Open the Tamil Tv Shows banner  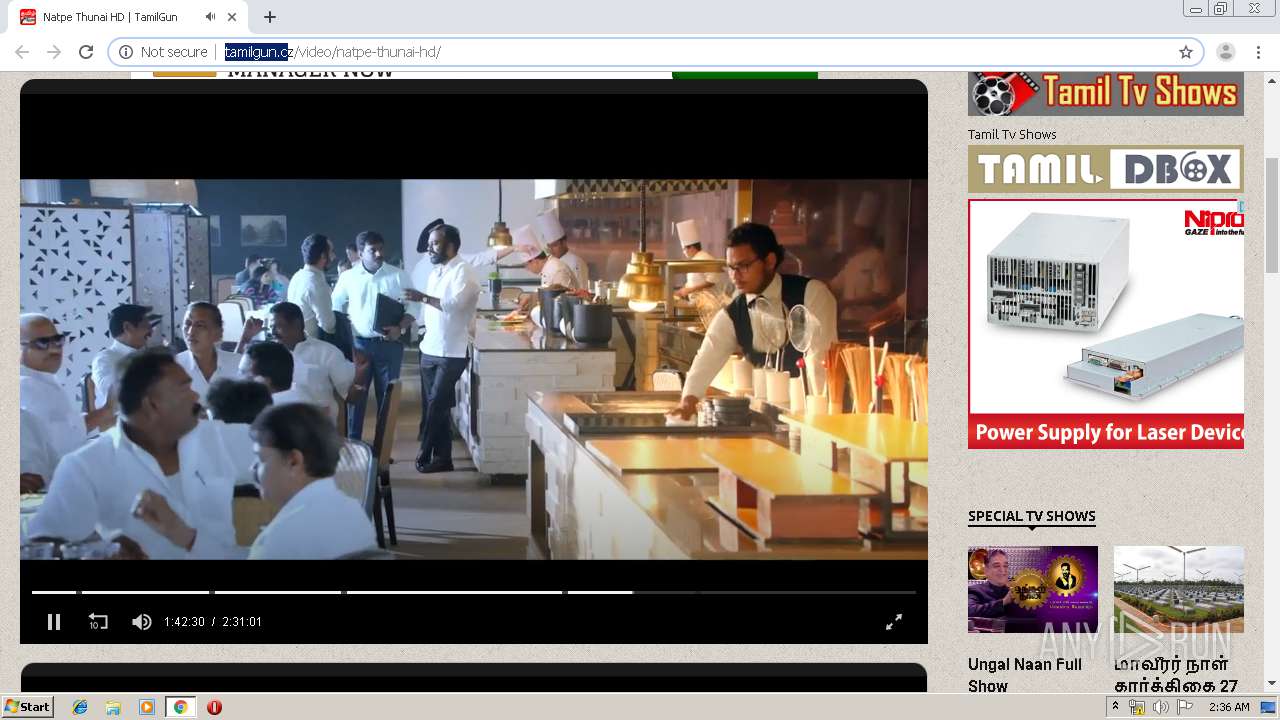[x=1106, y=93]
